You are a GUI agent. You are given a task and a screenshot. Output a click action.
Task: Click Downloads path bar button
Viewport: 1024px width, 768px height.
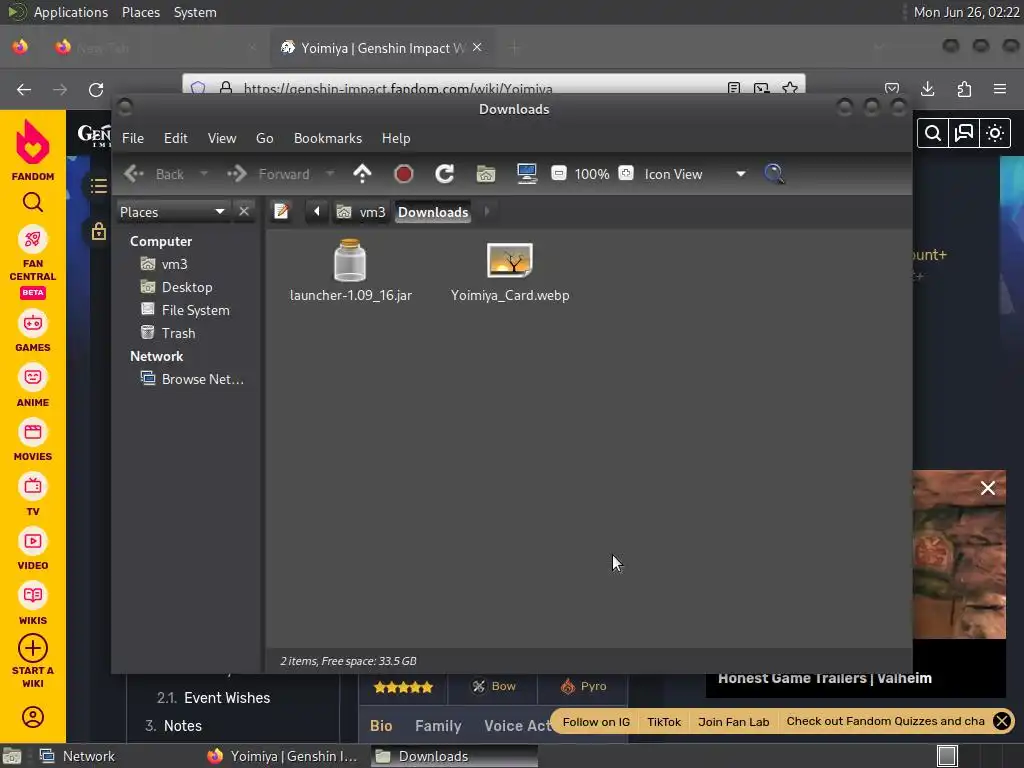click(x=433, y=212)
